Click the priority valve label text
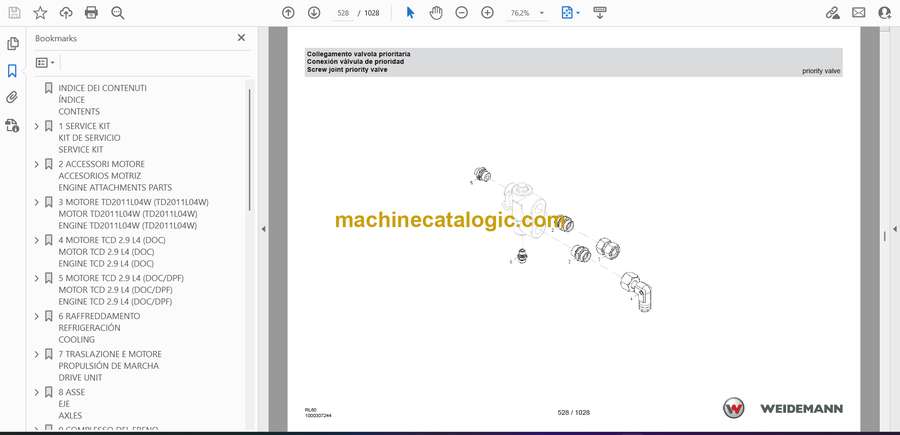The image size is (900, 435). (821, 71)
